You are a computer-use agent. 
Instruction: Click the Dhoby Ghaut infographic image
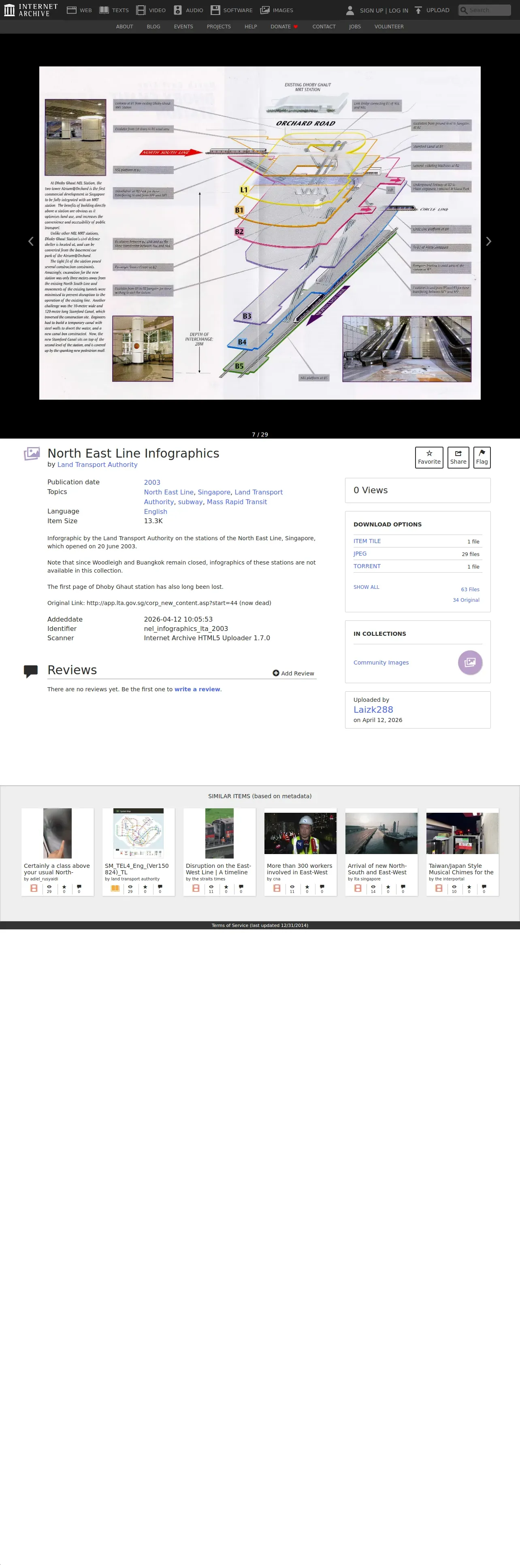click(260, 233)
